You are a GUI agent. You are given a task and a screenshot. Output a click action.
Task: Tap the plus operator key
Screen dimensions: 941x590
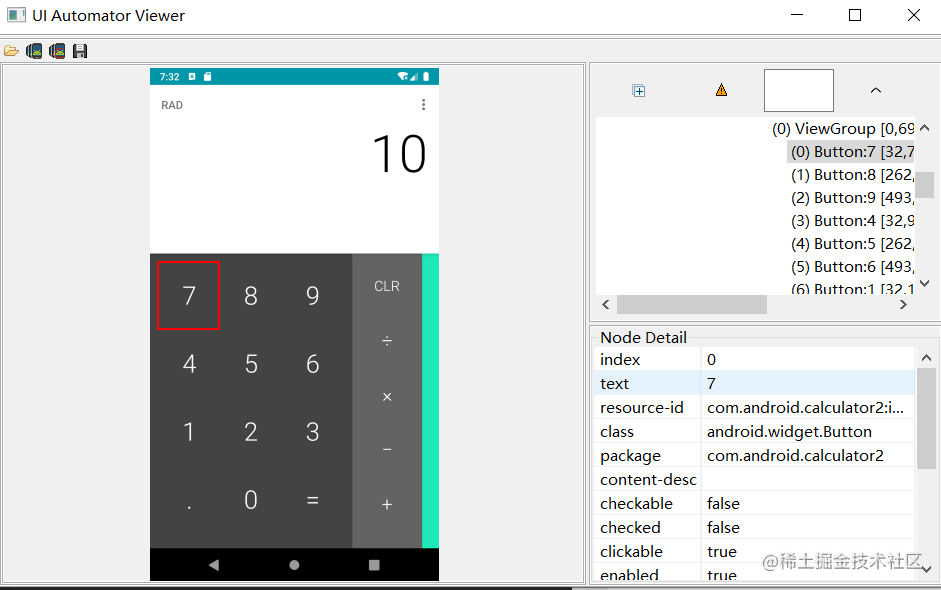click(x=387, y=505)
